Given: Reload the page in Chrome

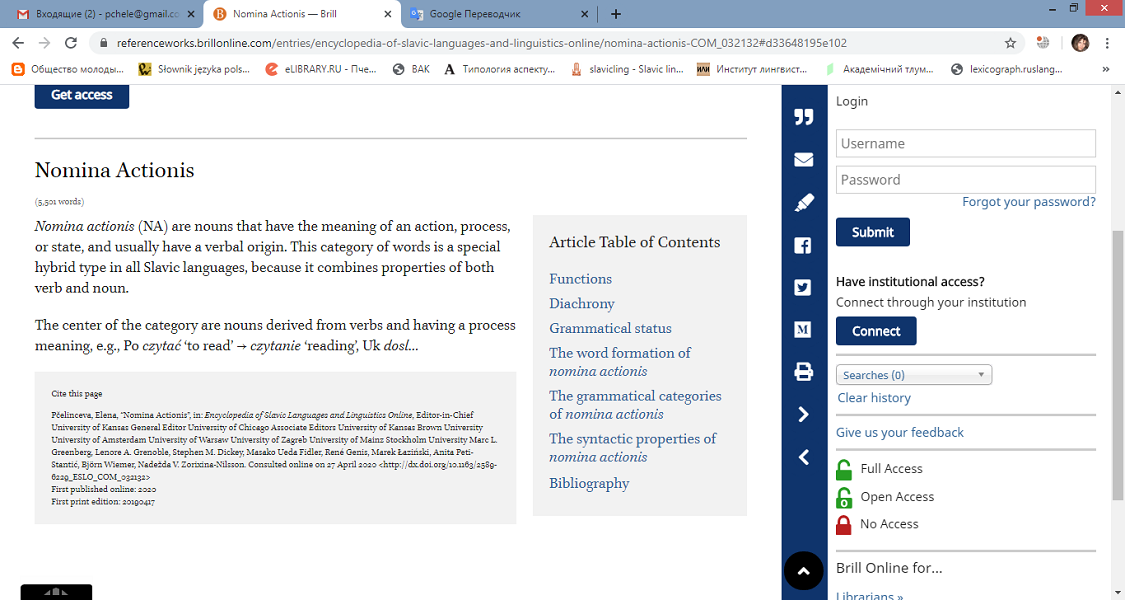Looking at the screenshot, I should pyautogui.click(x=70, y=43).
